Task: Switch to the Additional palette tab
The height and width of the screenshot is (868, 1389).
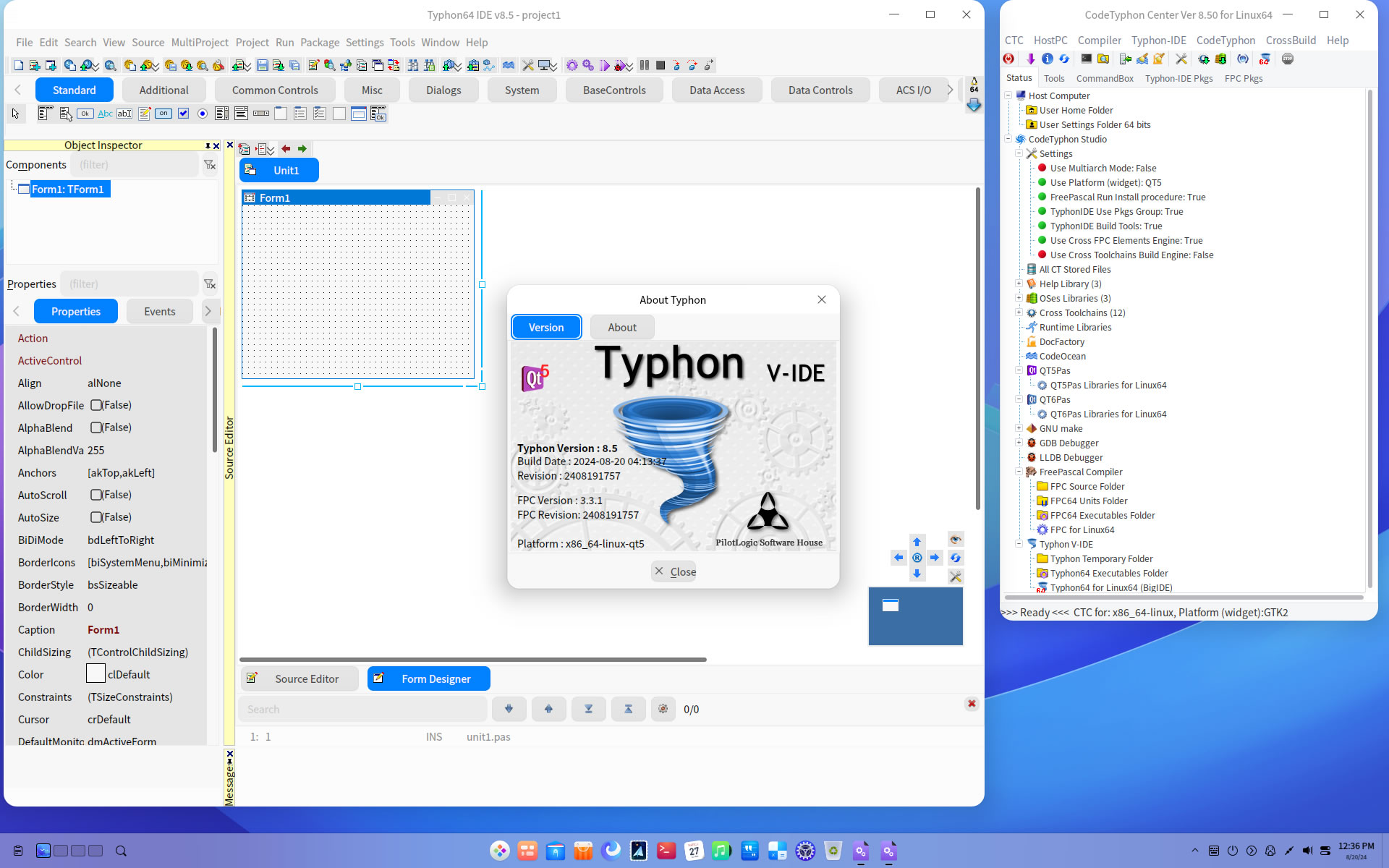Action: pyautogui.click(x=164, y=90)
